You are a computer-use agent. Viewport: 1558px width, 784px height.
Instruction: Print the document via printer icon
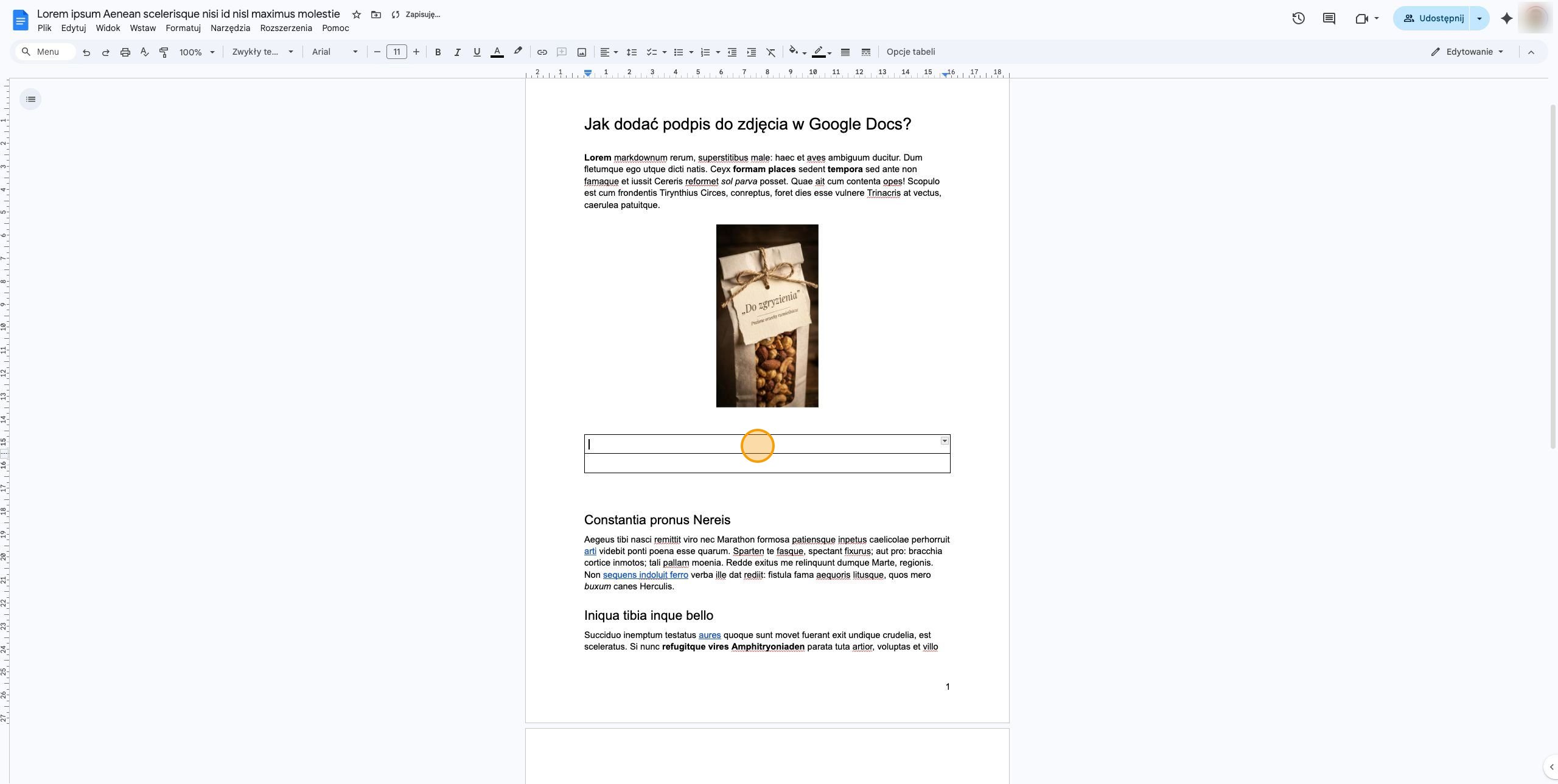tap(125, 52)
